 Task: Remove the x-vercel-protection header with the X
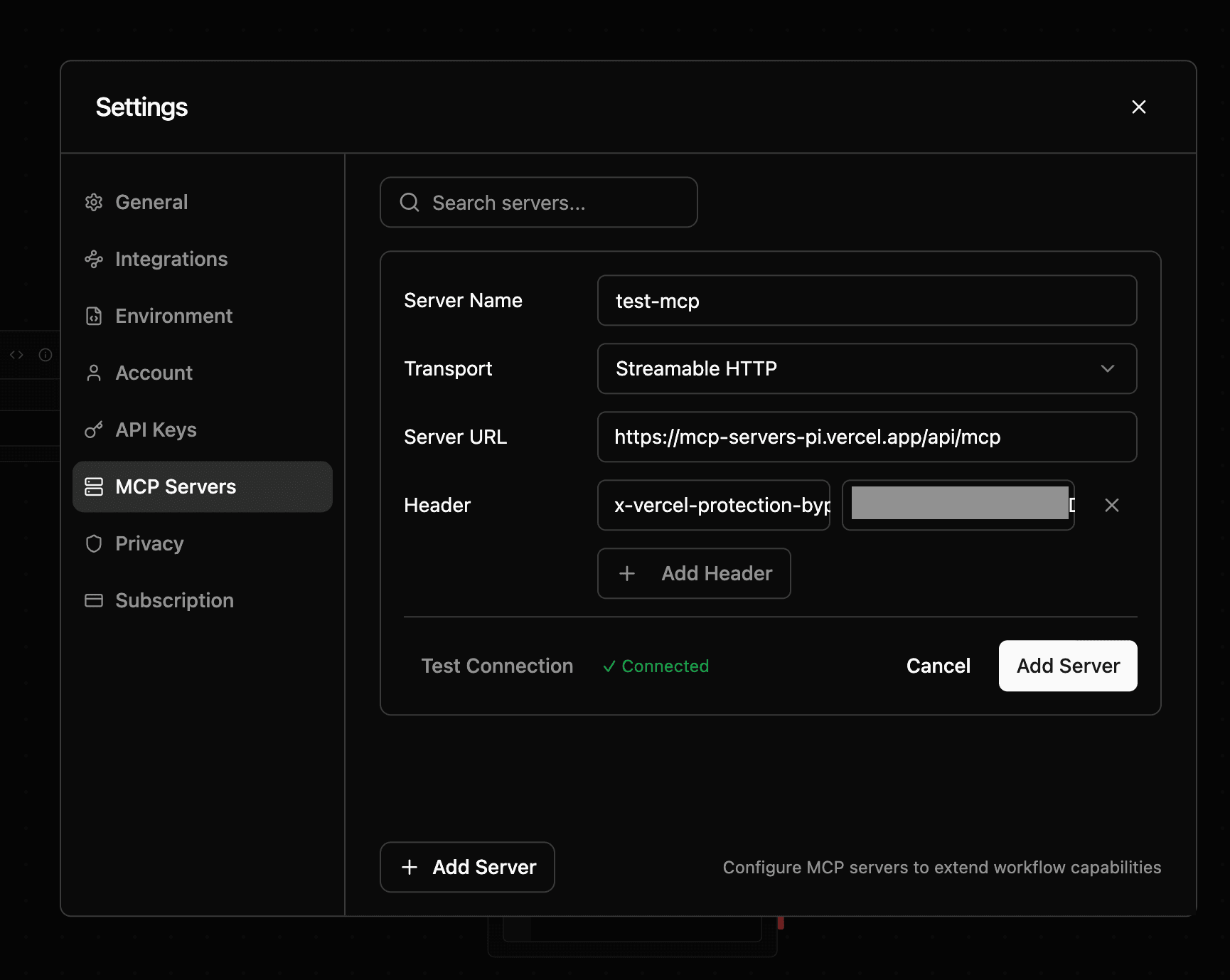(x=1112, y=505)
